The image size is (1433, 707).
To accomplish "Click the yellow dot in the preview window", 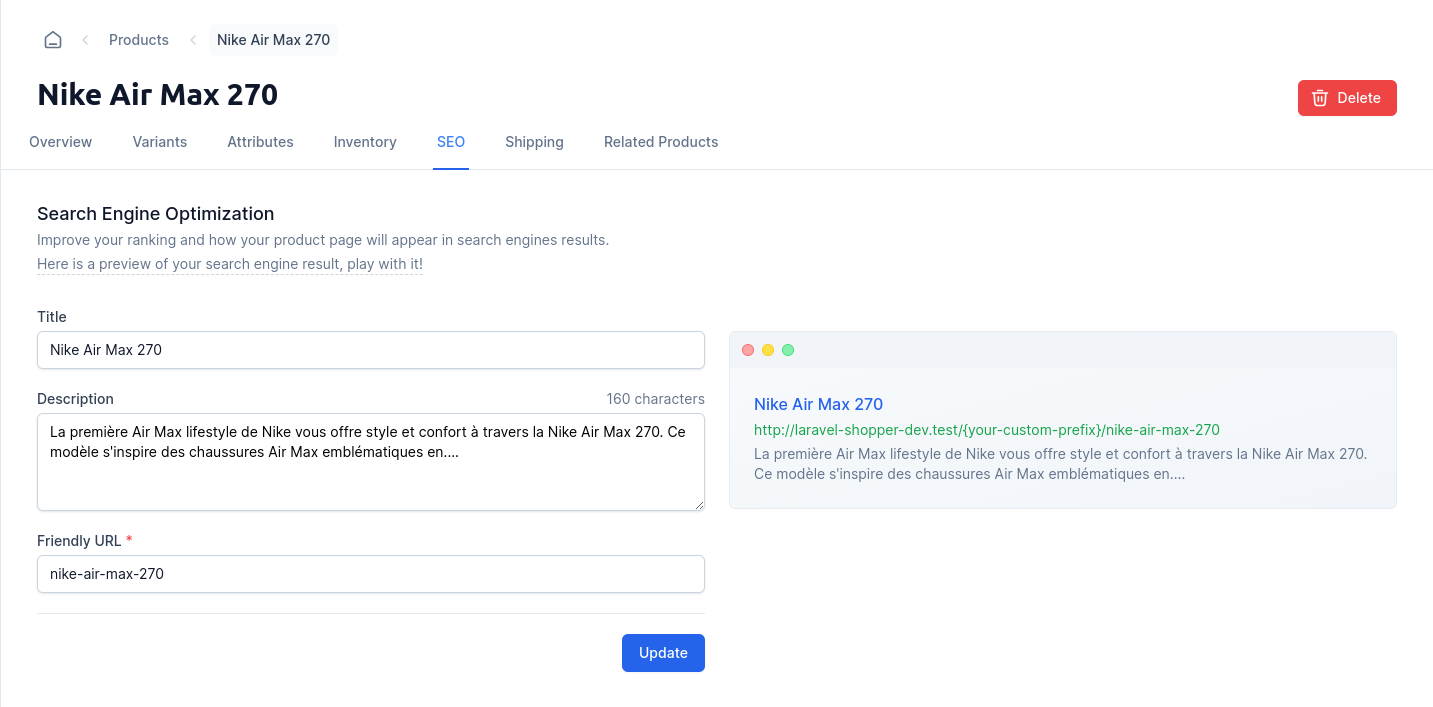I will coord(768,350).
